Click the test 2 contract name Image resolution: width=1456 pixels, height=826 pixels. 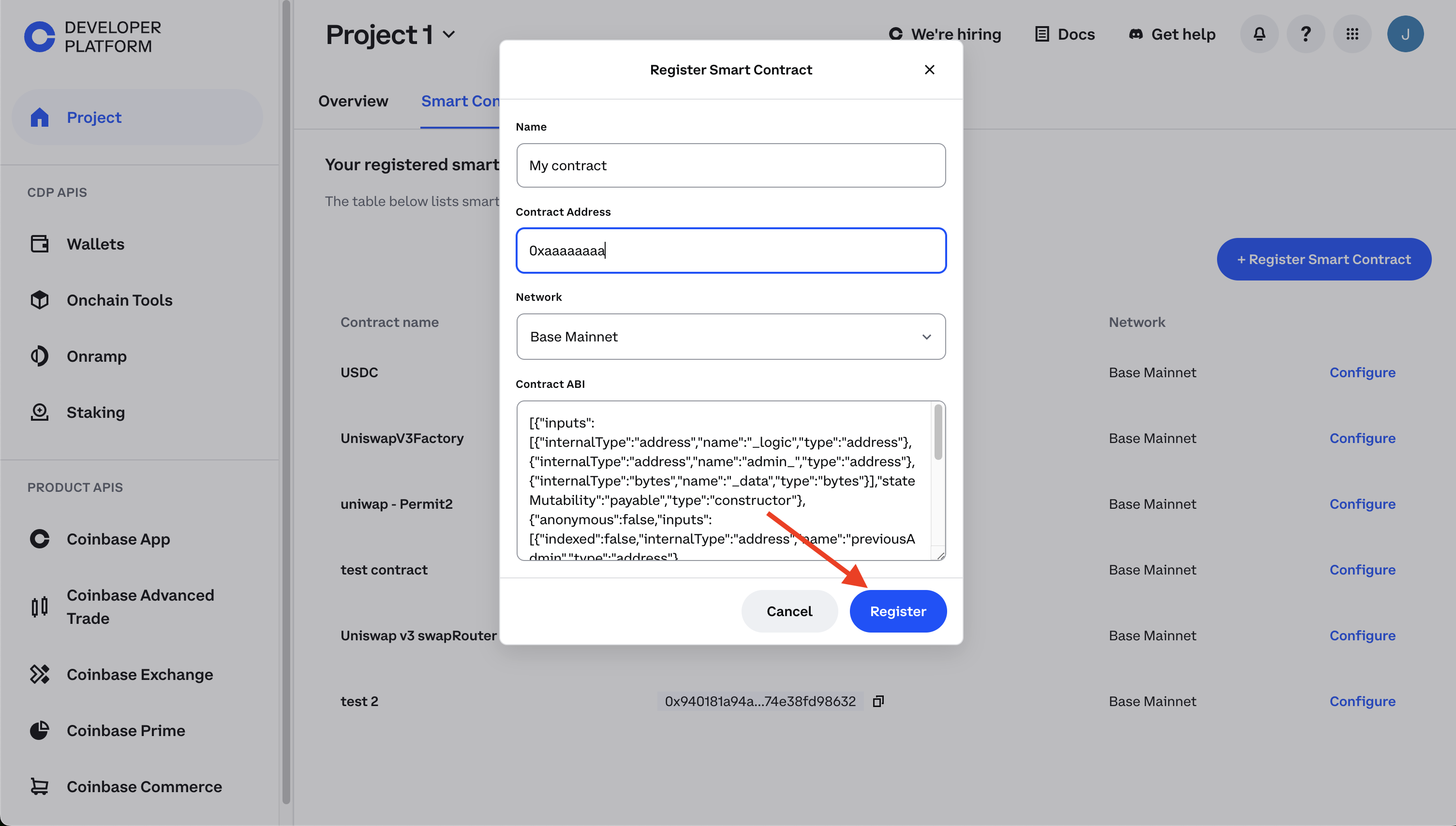[359, 702]
